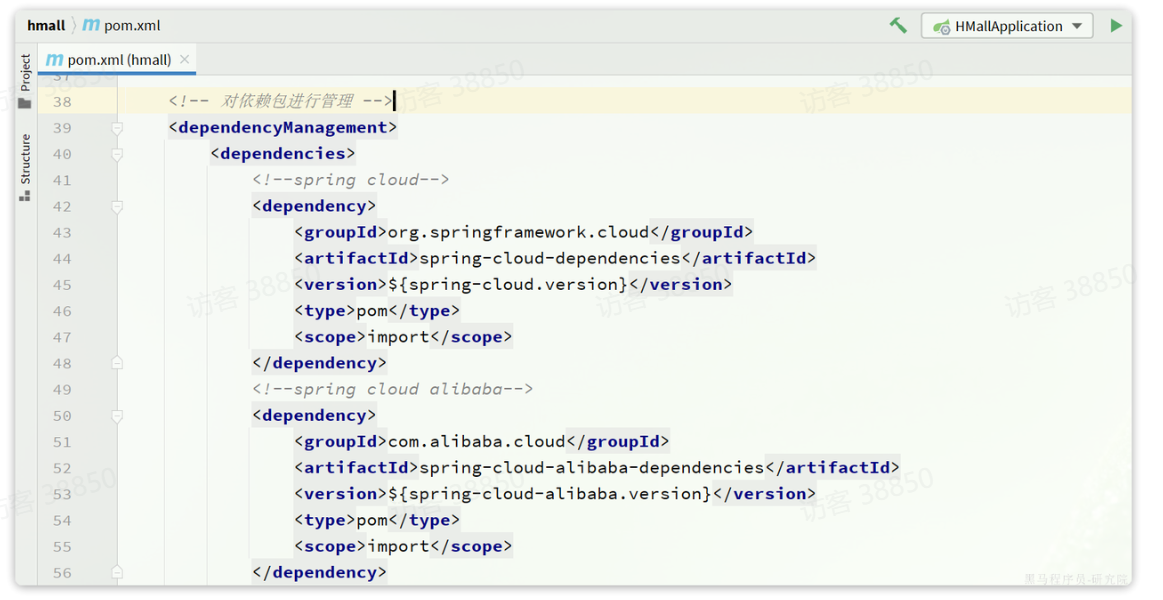
Task: Click the Maven icon beside breadcrumb pom.xml
Action: click(x=91, y=25)
